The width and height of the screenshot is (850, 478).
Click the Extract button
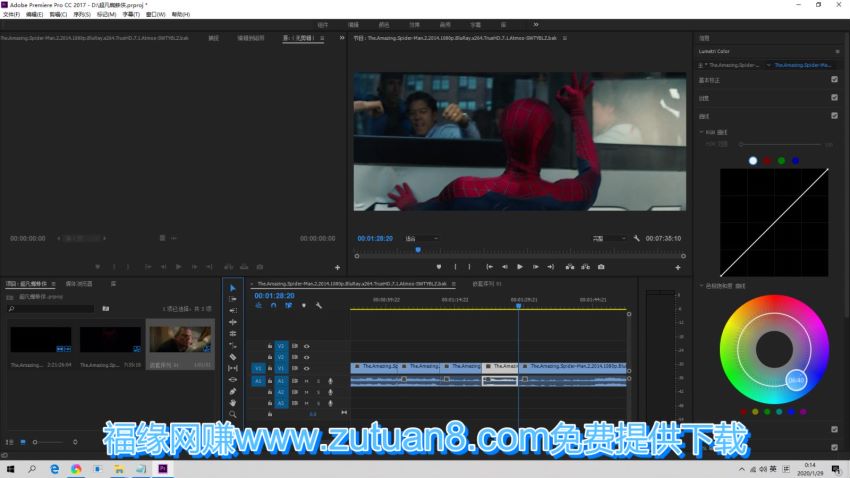[585, 267]
